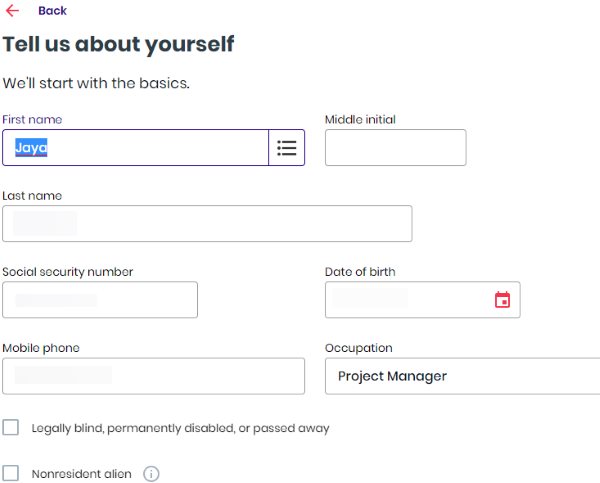Image resolution: width=600 pixels, height=483 pixels.
Task: Click the red back arrow icon
Action: (12, 10)
